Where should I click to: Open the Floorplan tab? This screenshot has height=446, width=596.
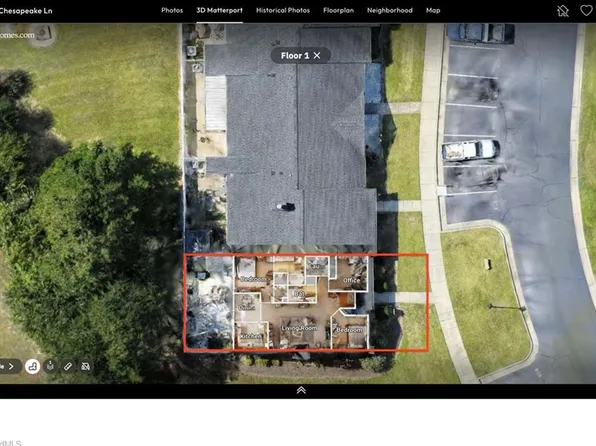click(338, 11)
